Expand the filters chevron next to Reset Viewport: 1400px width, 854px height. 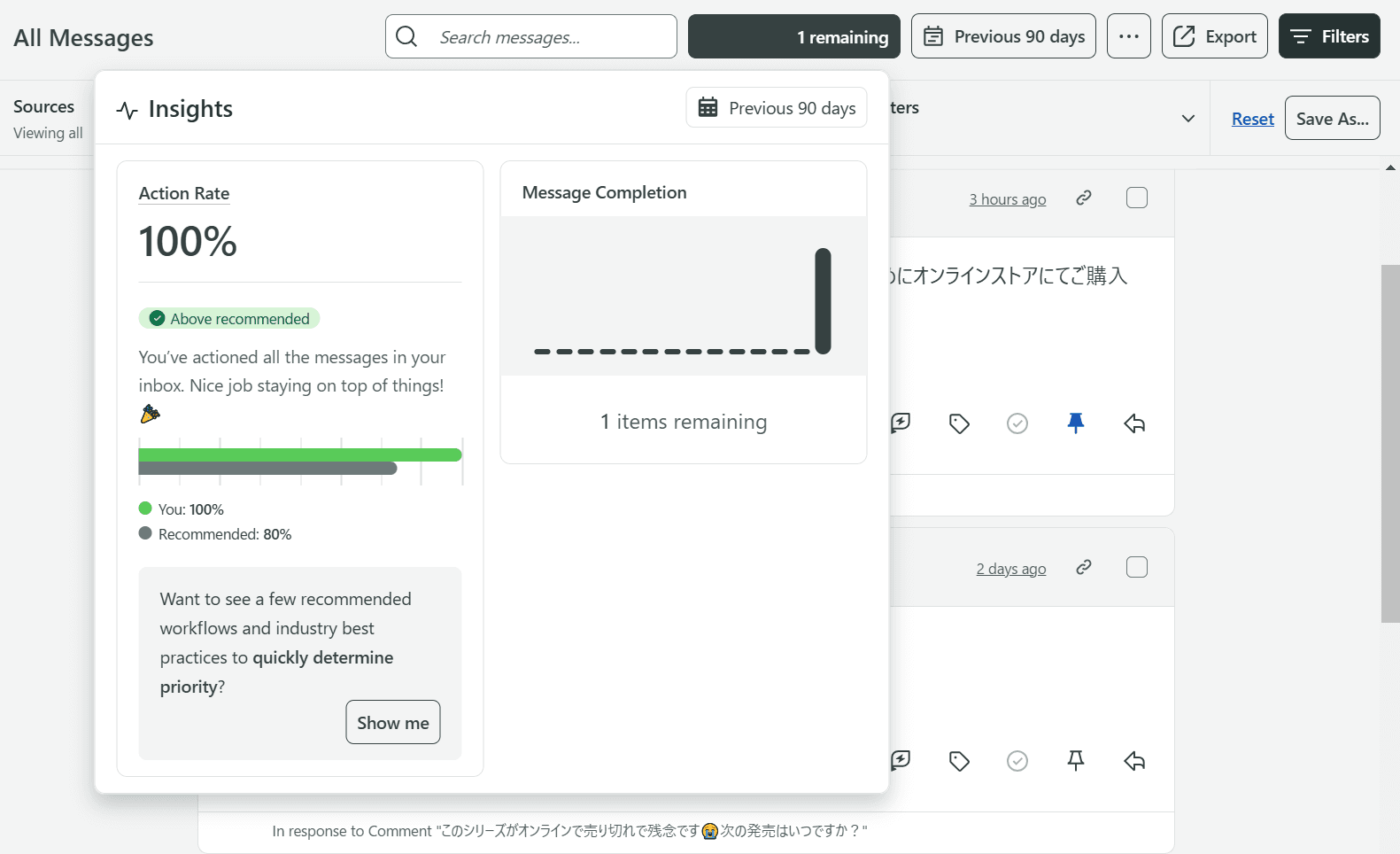coord(1187,119)
